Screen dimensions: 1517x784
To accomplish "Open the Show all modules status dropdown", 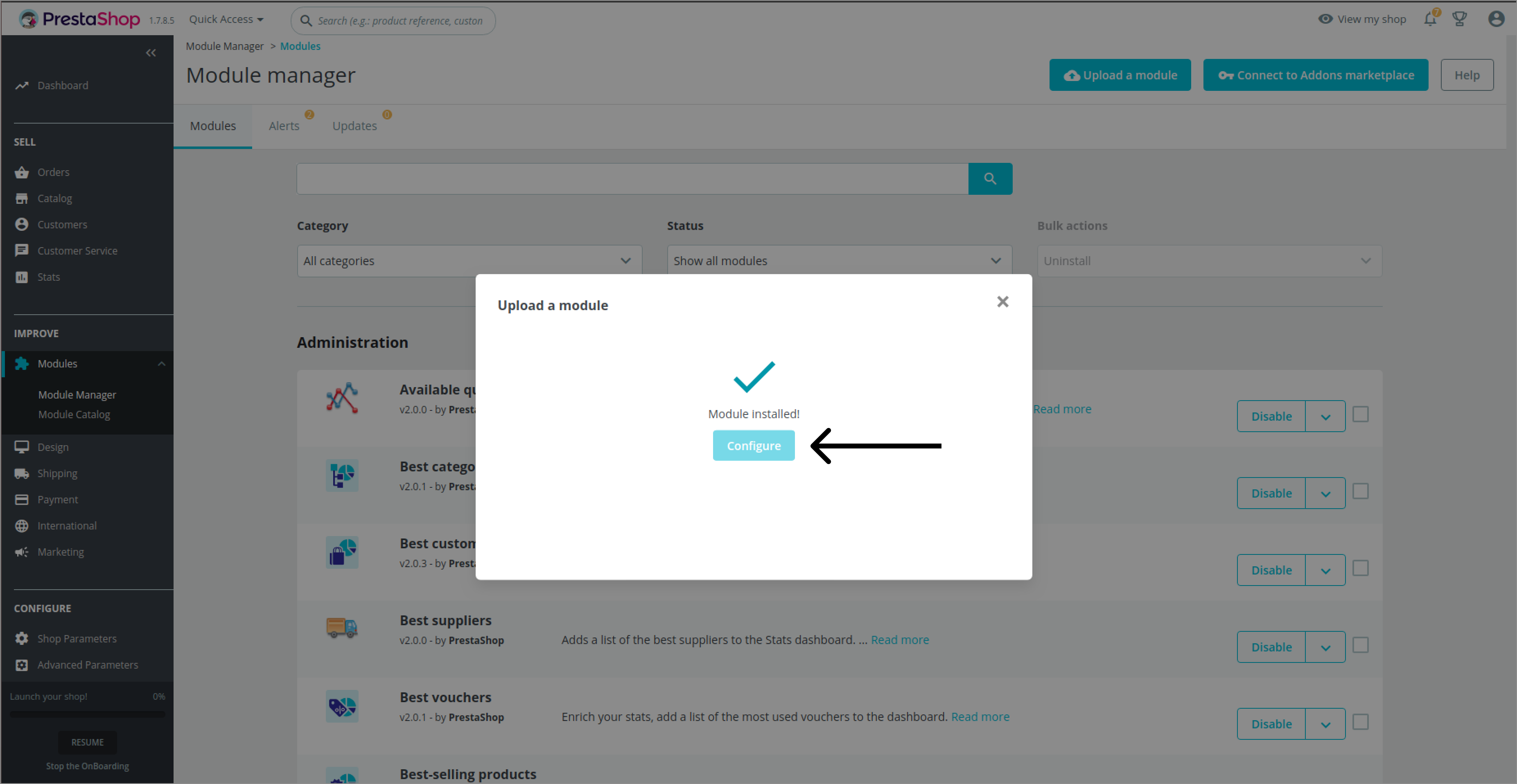I will coord(839,261).
